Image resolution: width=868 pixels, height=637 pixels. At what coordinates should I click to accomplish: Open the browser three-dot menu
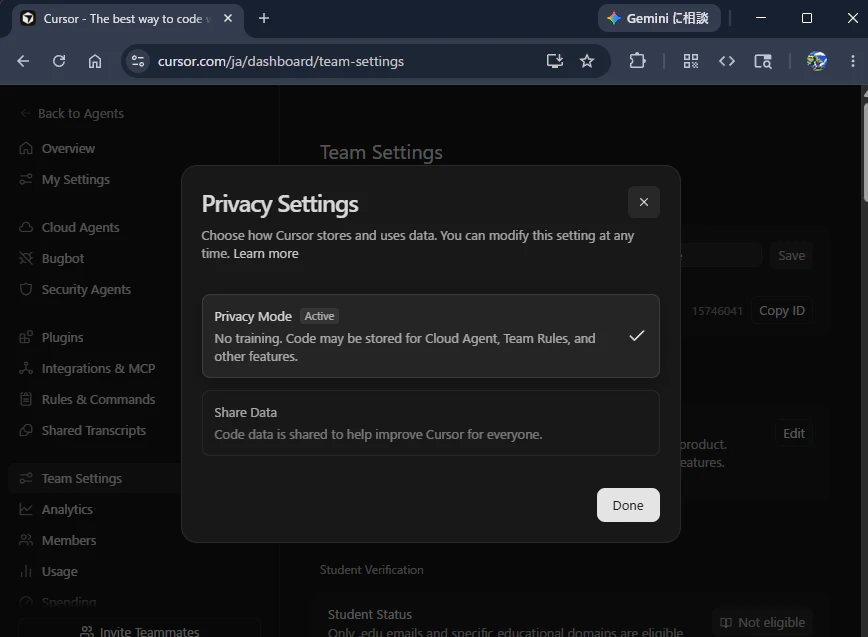click(x=852, y=61)
